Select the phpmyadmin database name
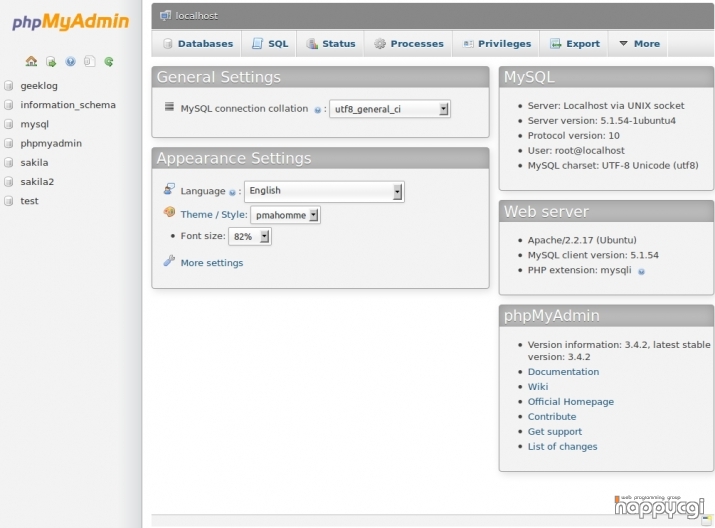This screenshot has height=528, width=715. pos(51,143)
